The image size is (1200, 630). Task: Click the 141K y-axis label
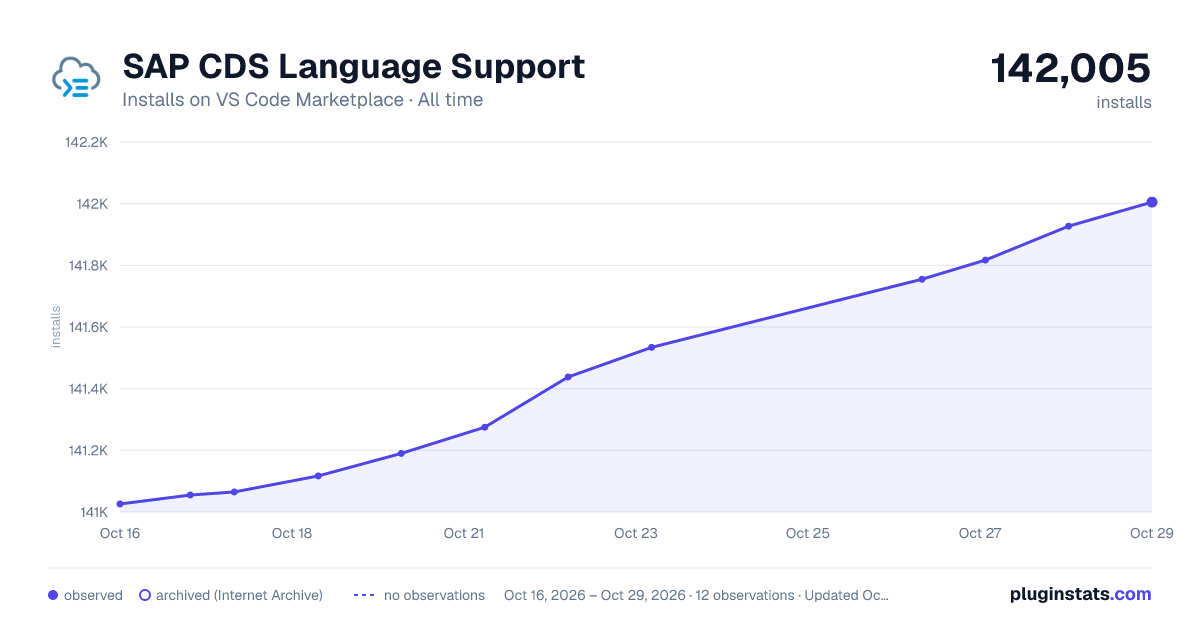click(93, 512)
